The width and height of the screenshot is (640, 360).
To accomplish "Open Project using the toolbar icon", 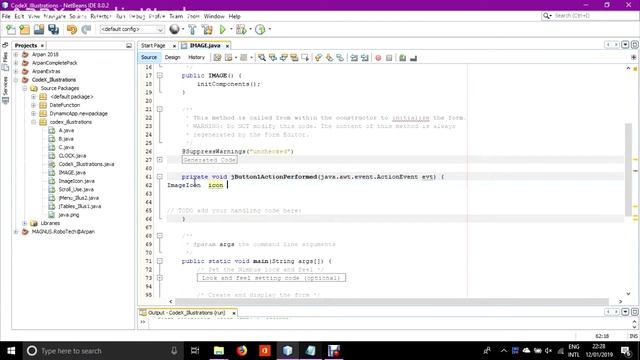I will 39,29.
